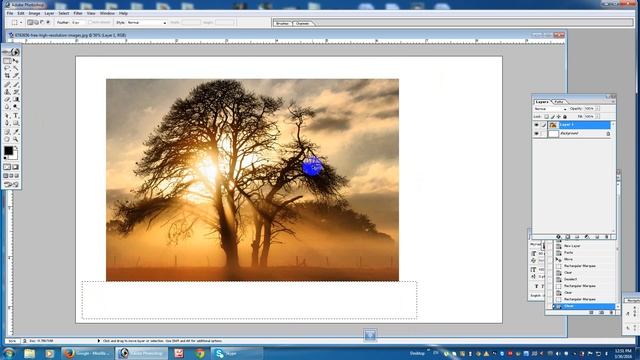
Task: Select the Deselect history state
Action: pyautogui.click(x=570, y=279)
